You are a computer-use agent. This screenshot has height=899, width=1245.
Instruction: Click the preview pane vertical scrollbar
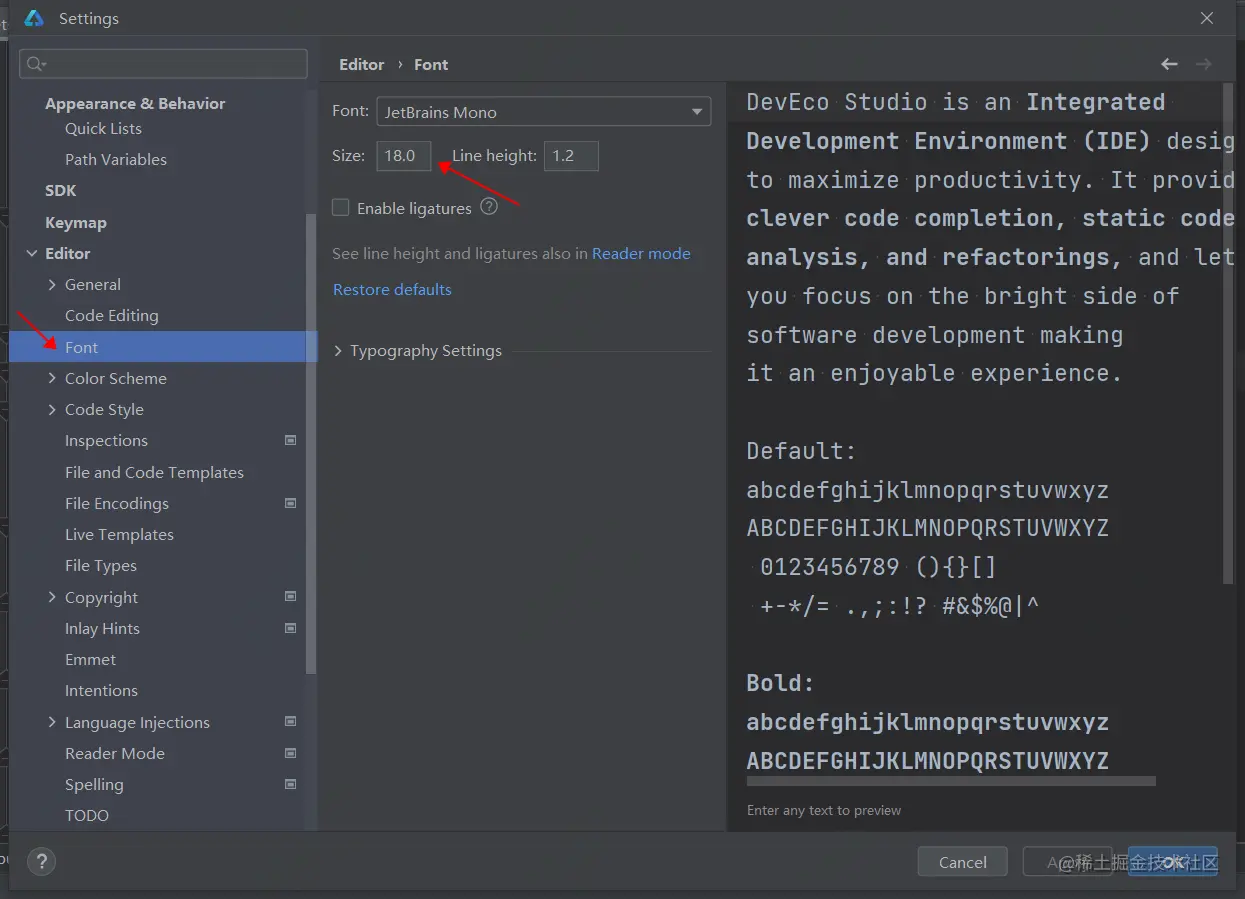[x=1228, y=334]
